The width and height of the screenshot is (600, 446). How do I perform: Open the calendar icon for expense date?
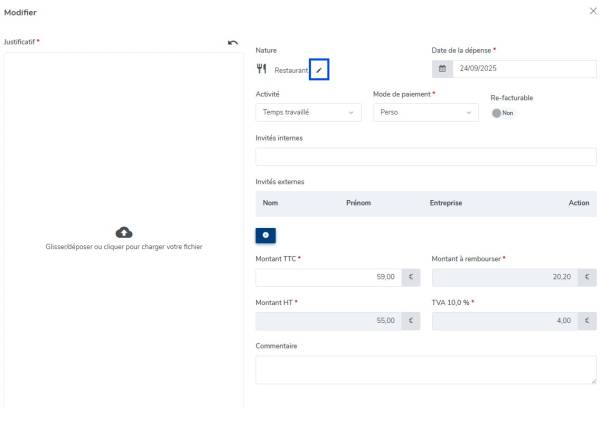tap(442, 70)
